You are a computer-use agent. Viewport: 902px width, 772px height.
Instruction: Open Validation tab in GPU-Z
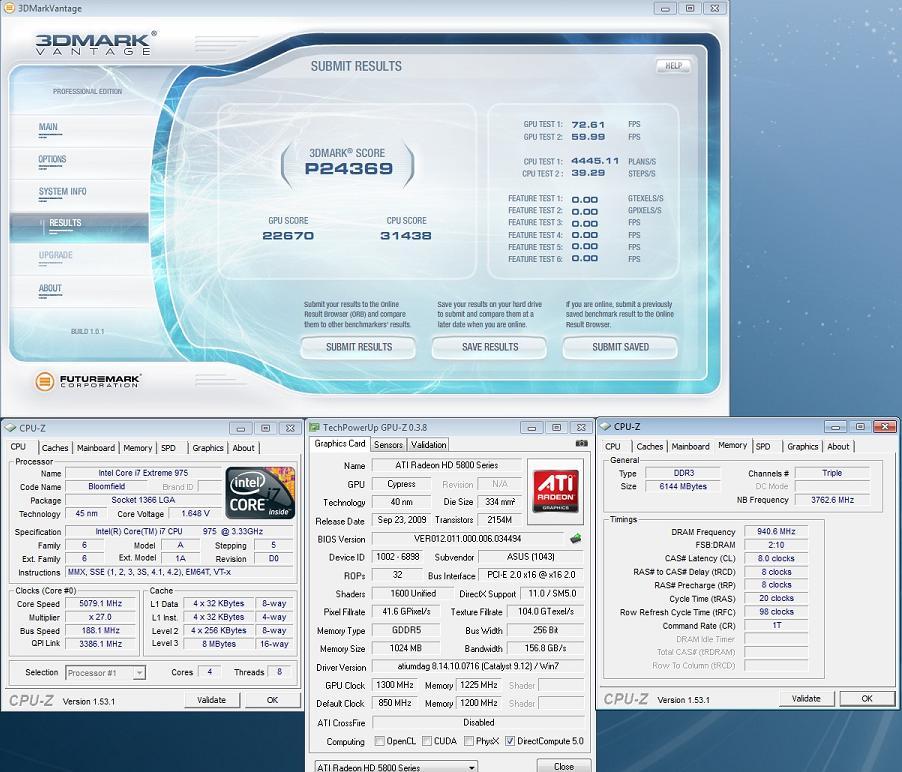pyautogui.click(x=429, y=445)
